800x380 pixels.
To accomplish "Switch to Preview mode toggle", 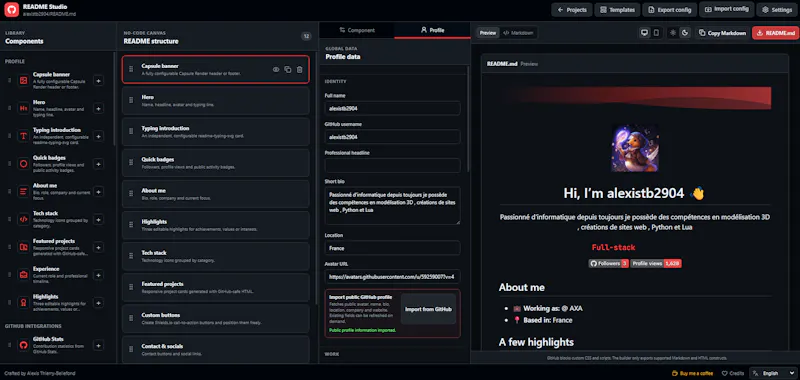I will pyautogui.click(x=488, y=33).
